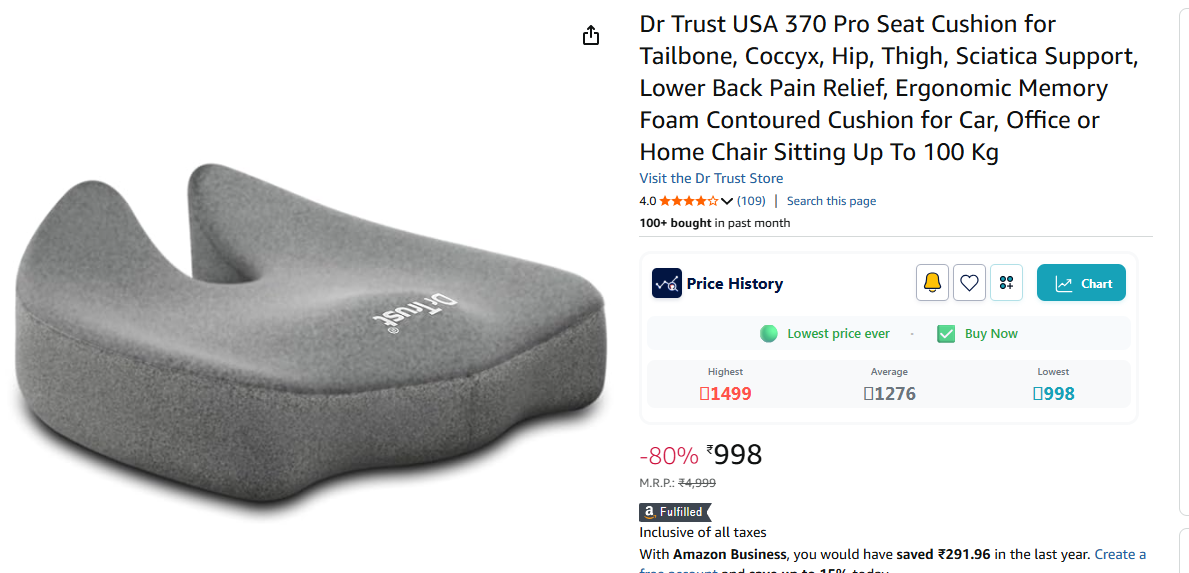This screenshot has height=573, width=1189.
Task: Click the price alert bell icon
Action: point(932,283)
